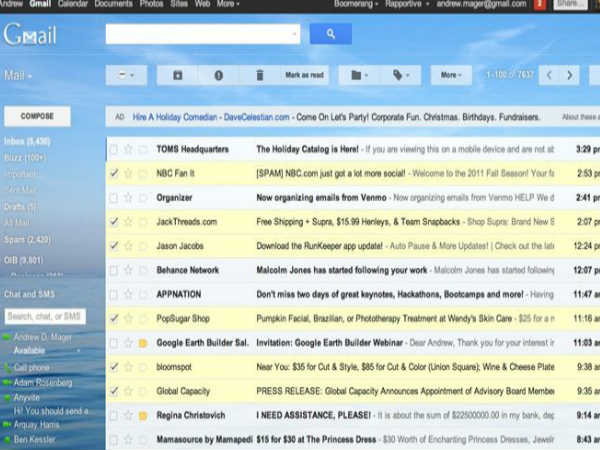Go to newer messages with the left arrow
The height and width of the screenshot is (450, 600).
tap(549, 75)
